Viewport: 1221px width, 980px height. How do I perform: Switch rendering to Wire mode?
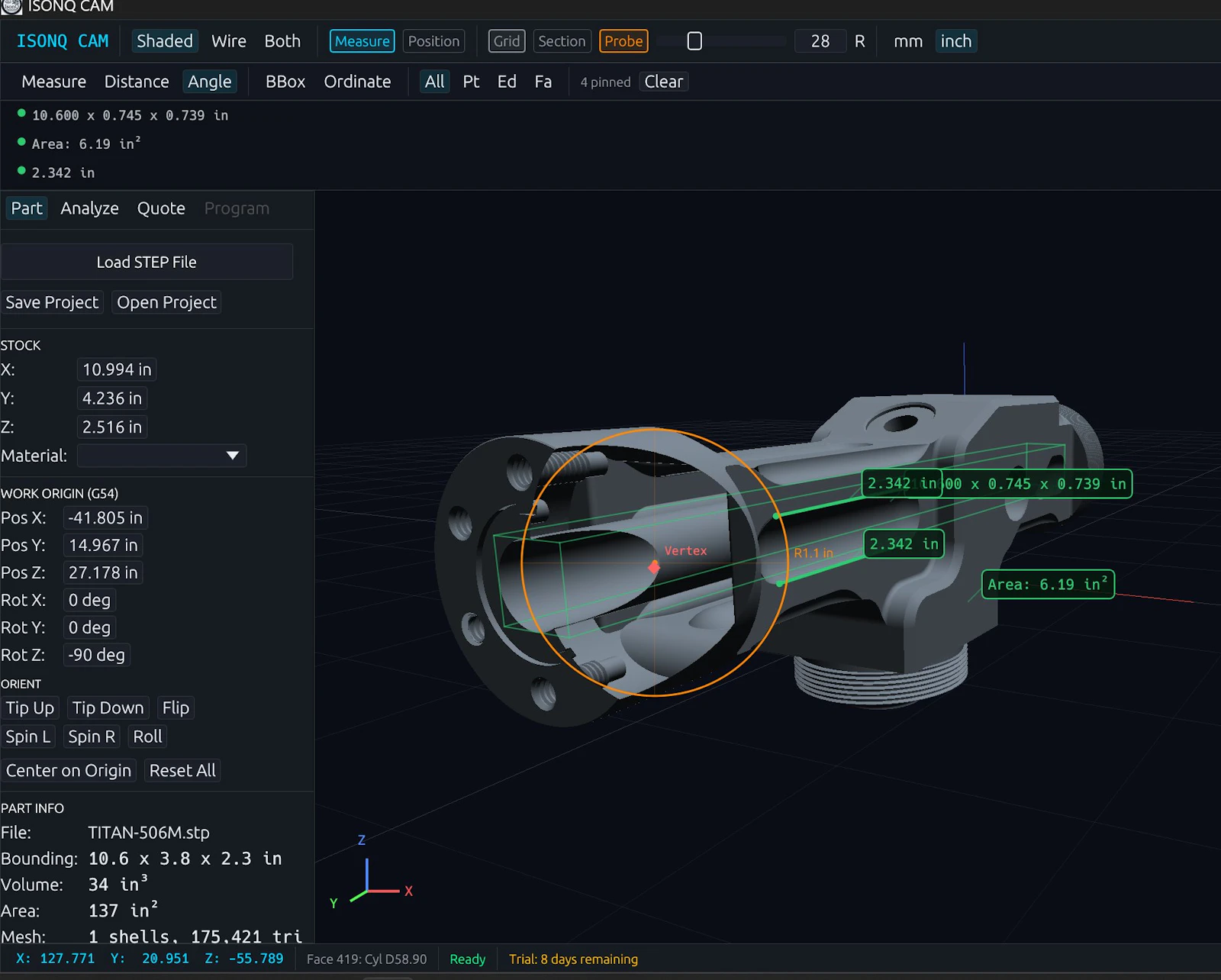tap(229, 41)
